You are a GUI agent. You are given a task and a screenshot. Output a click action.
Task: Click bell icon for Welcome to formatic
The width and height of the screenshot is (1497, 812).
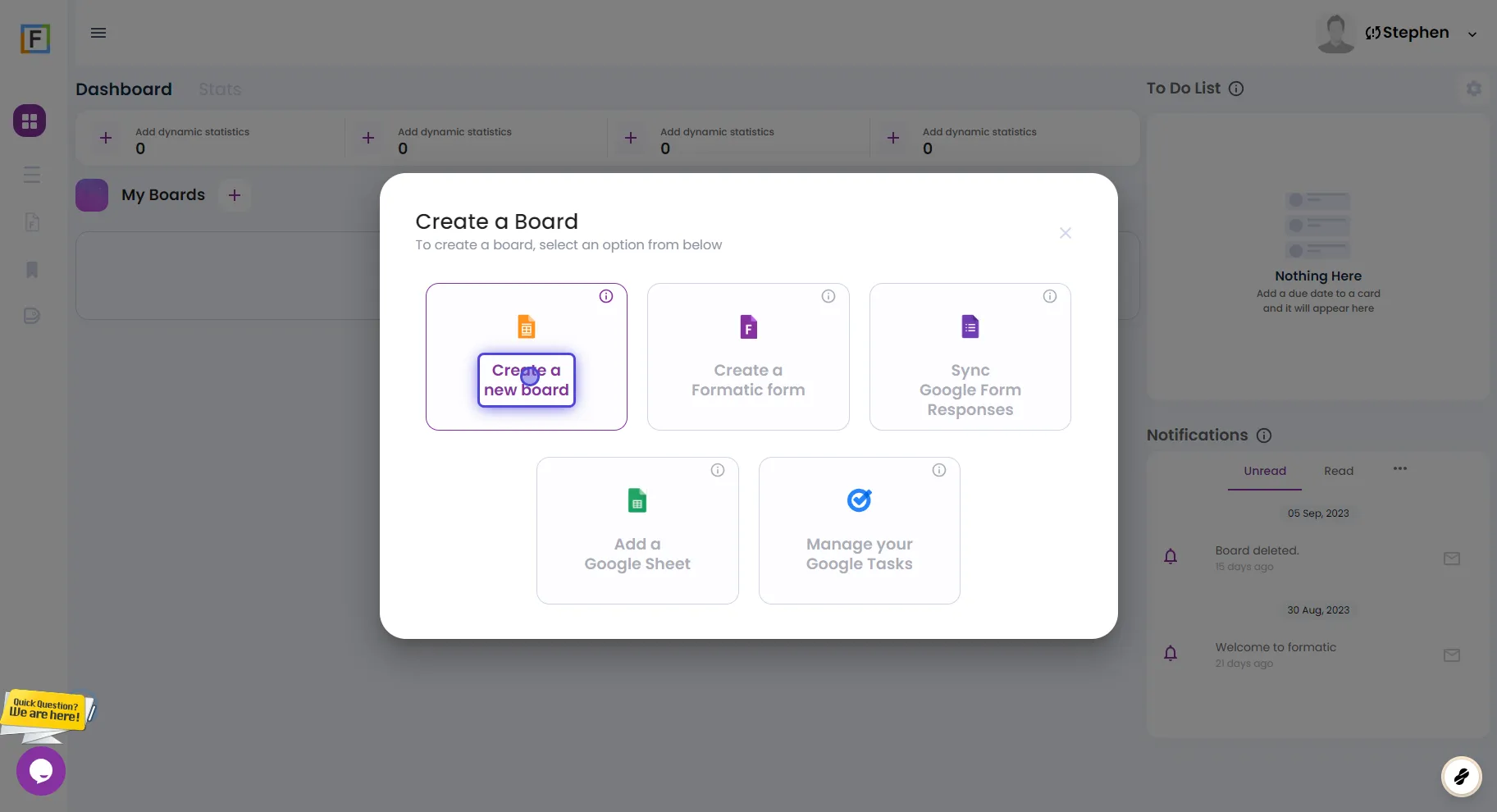[x=1171, y=654]
